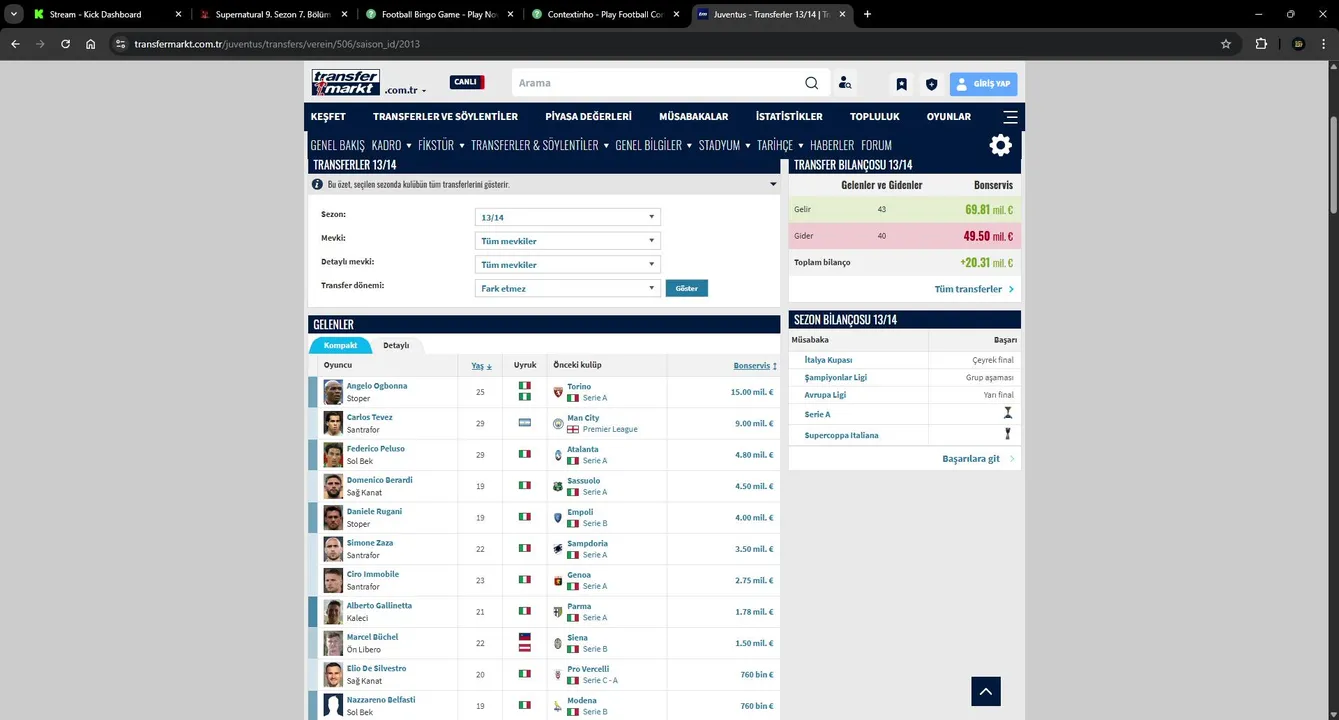Collapse the info note expander arrow

point(773,185)
